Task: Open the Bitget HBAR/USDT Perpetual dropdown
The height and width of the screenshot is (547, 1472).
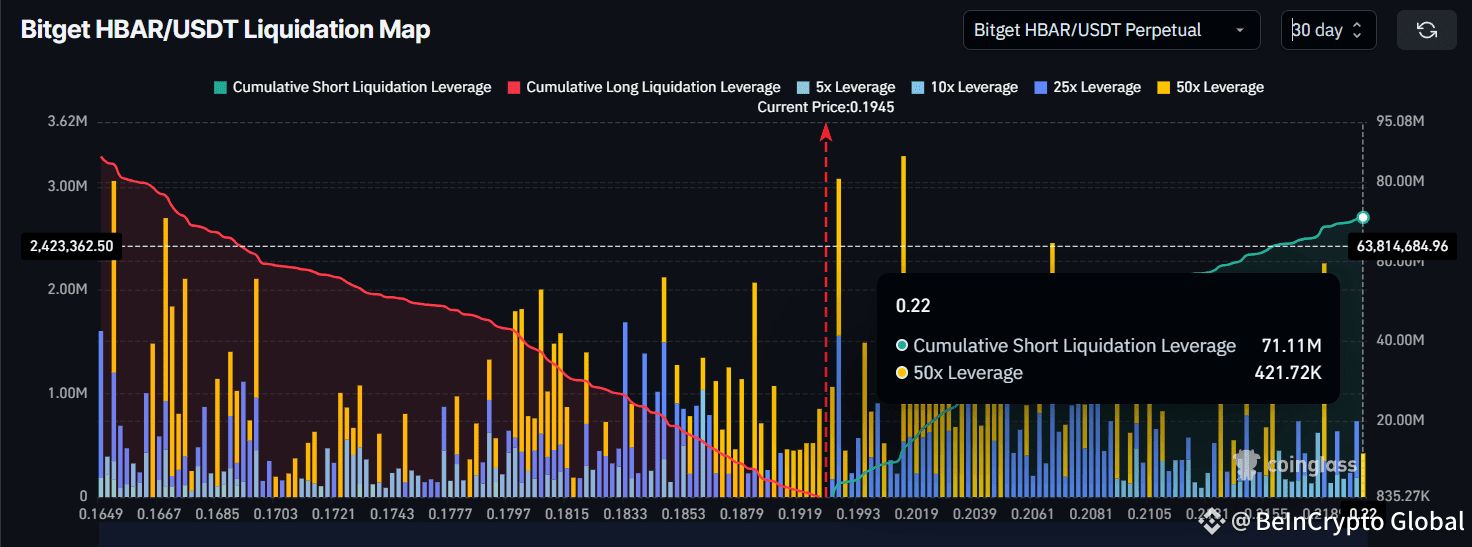Action: tap(1111, 30)
